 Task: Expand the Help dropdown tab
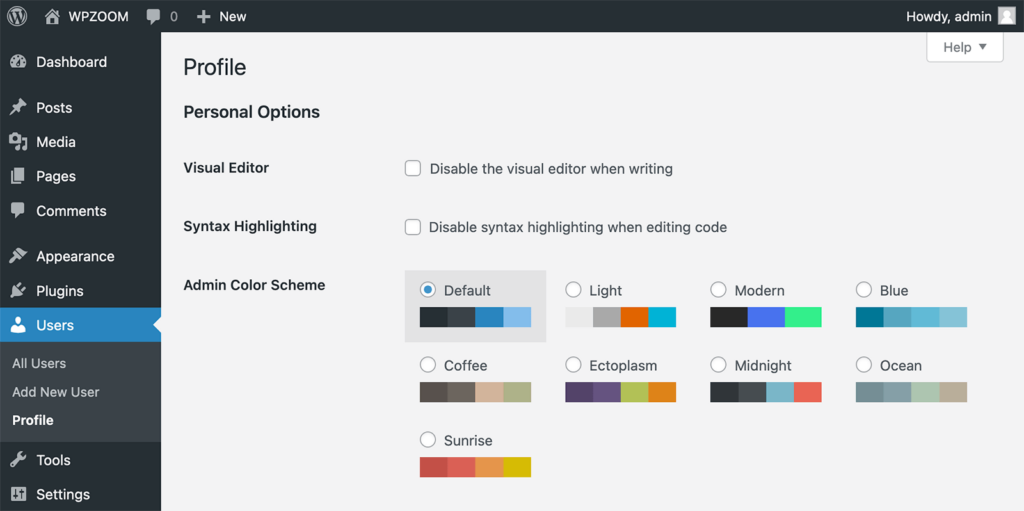point(965,47)
